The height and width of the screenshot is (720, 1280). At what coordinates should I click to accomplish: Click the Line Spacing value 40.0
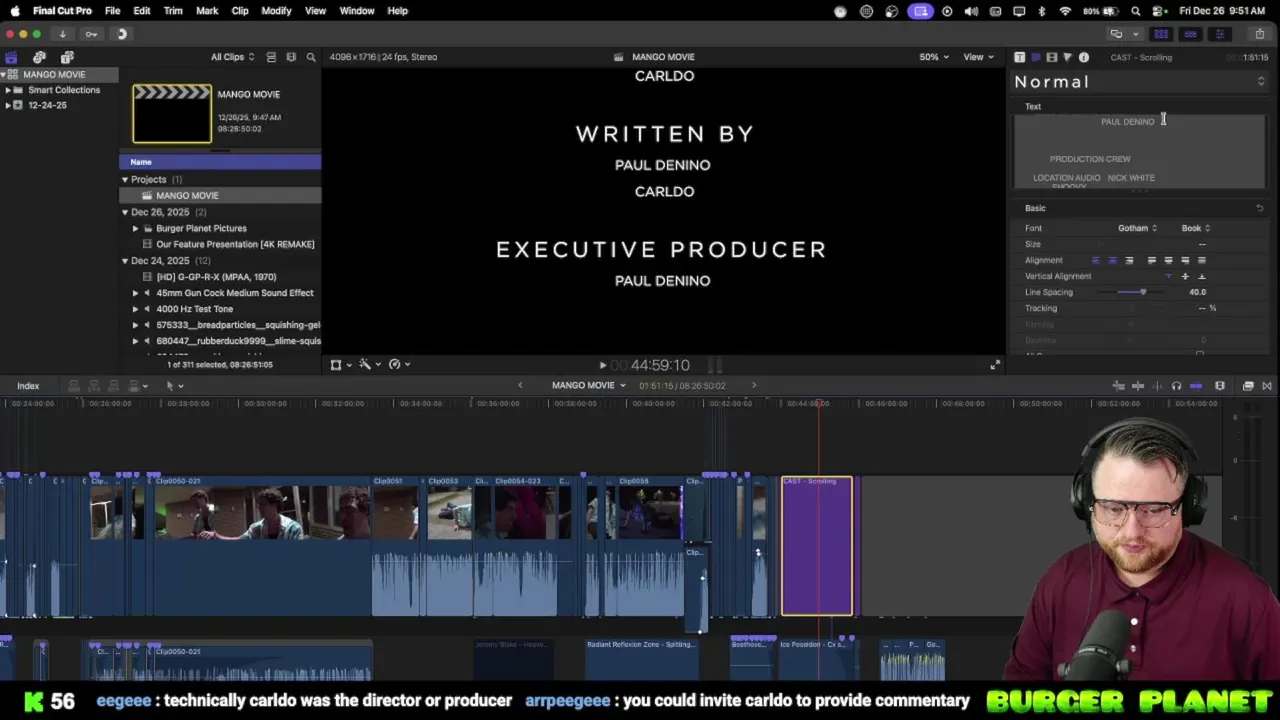pos(1197,292)
